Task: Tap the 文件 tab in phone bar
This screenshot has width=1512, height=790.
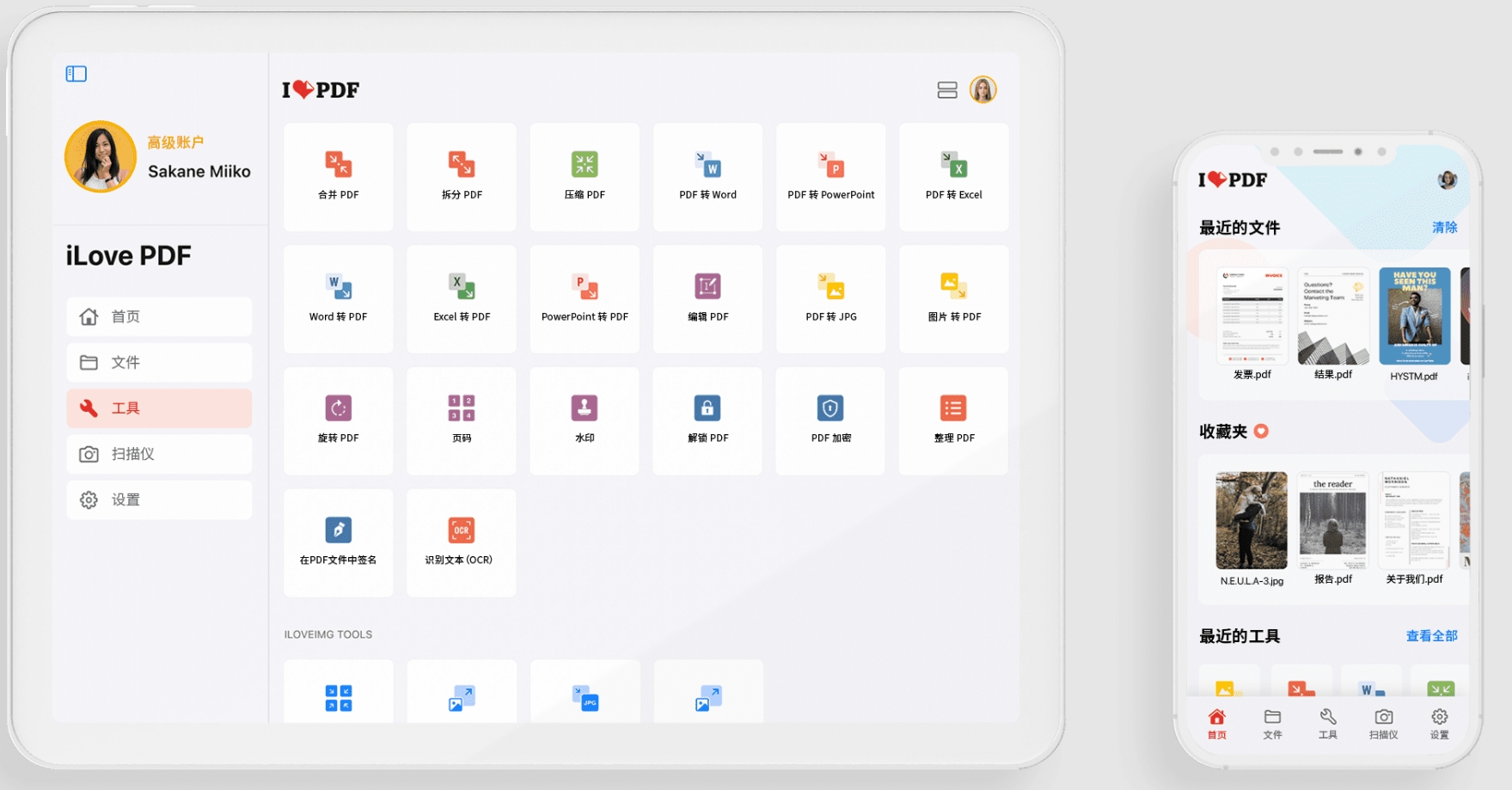Action: pos(1272,724)
